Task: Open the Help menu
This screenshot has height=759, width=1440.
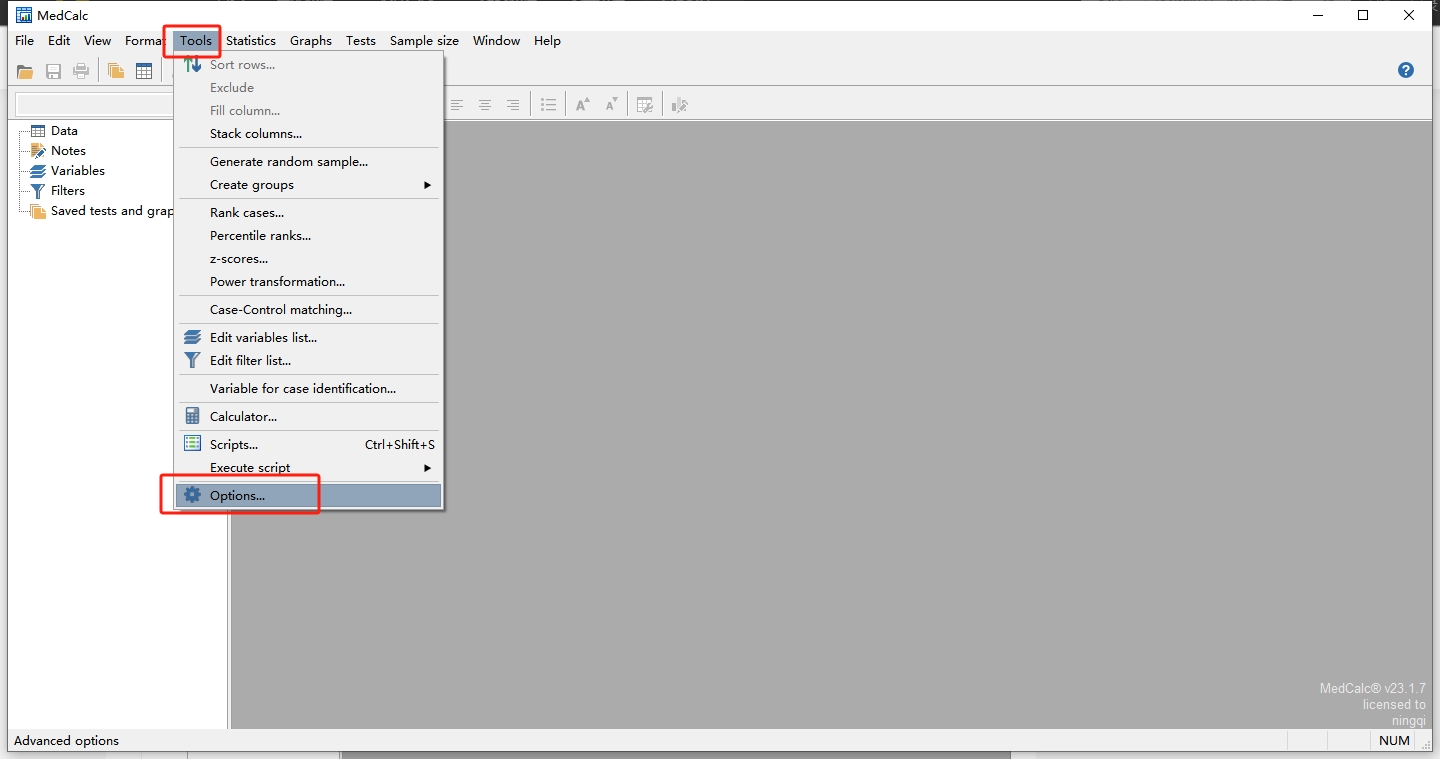Action: [x=547, y=41]
